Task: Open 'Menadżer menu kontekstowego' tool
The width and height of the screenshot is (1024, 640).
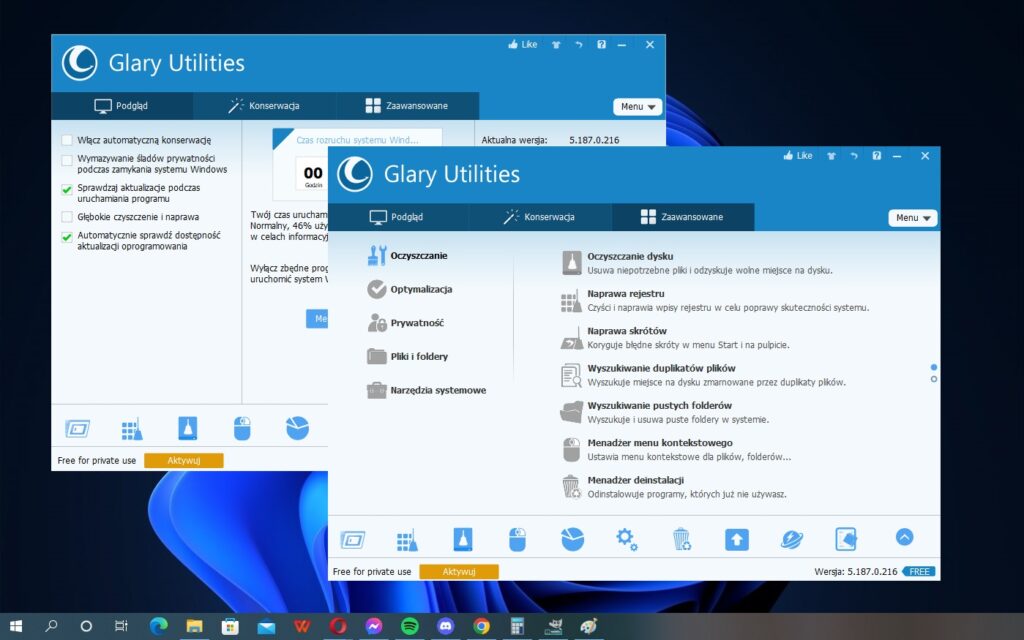Action: (x=676, y=449)
